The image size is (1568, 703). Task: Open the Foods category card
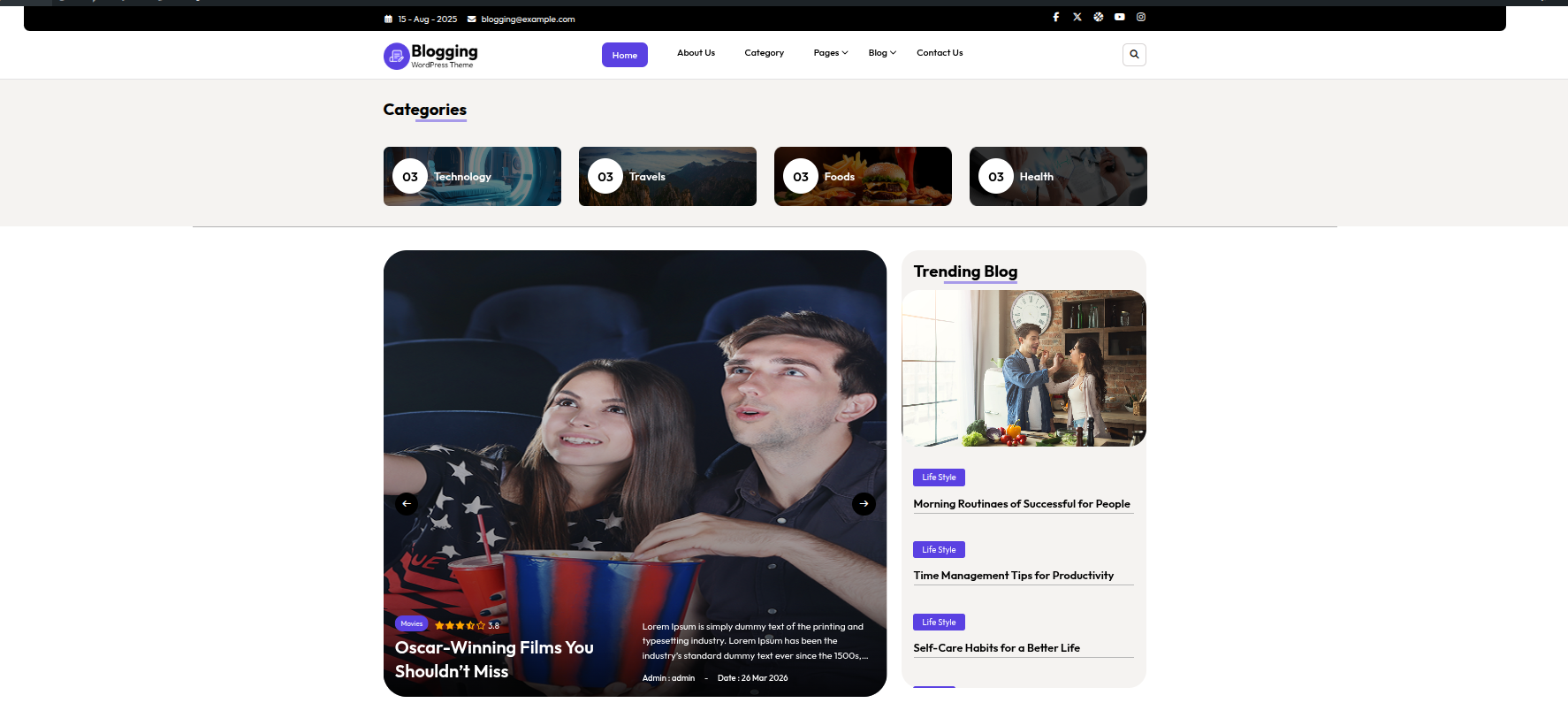point(863,177)
